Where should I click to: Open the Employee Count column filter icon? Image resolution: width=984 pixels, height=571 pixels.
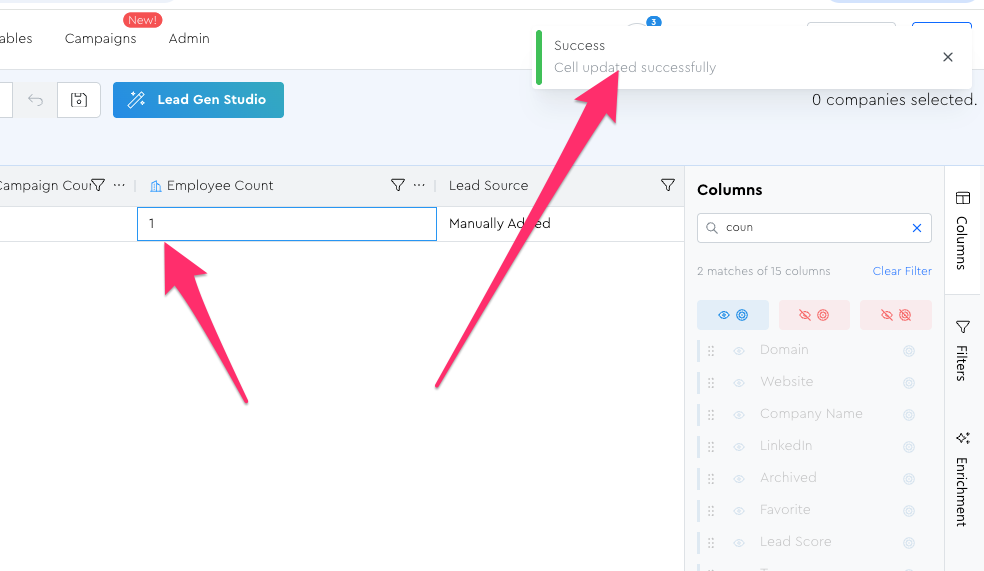click(x=397, y=185)
